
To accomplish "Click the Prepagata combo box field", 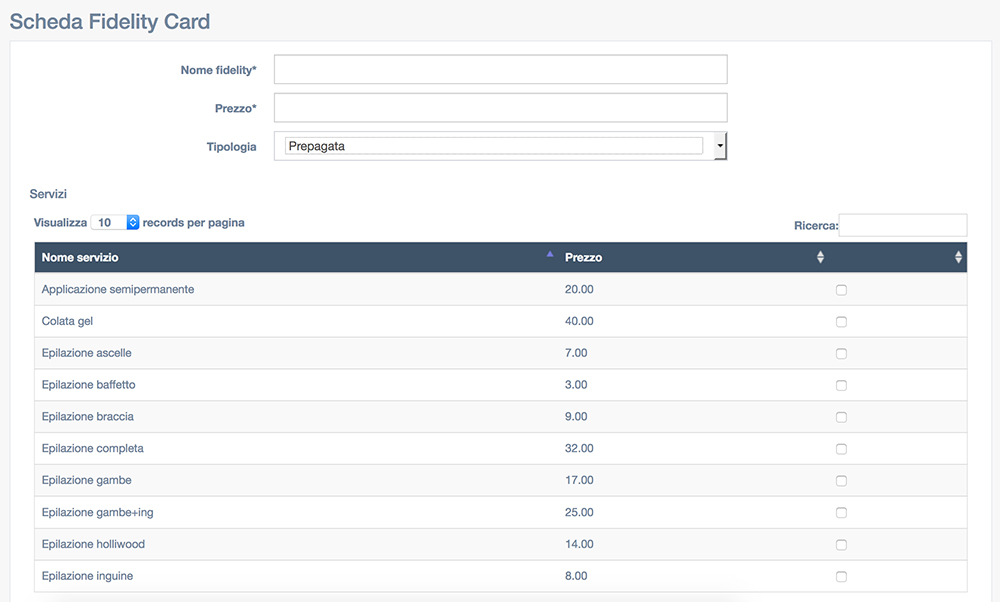I will pos(494,146).
